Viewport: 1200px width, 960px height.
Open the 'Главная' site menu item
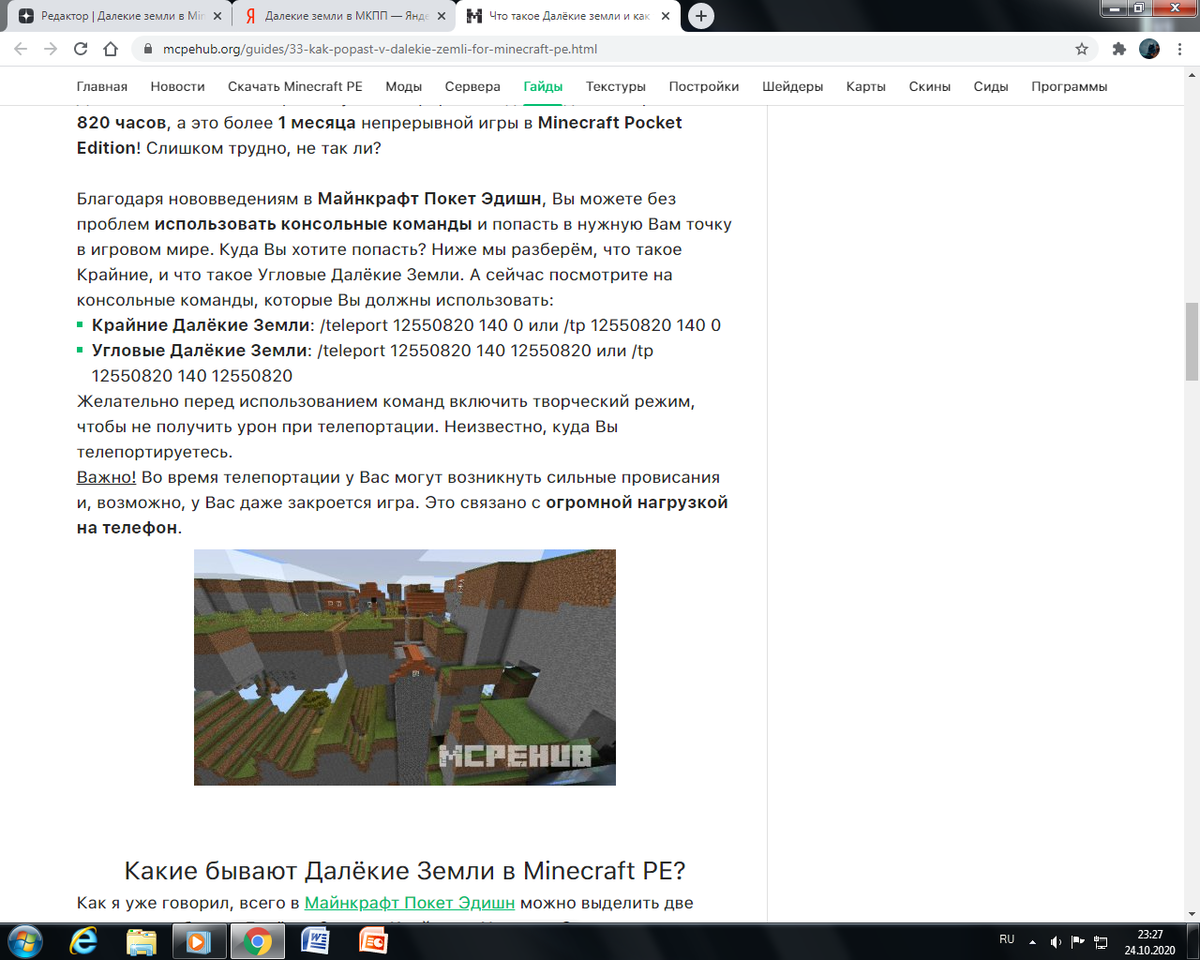click(102, 87)
